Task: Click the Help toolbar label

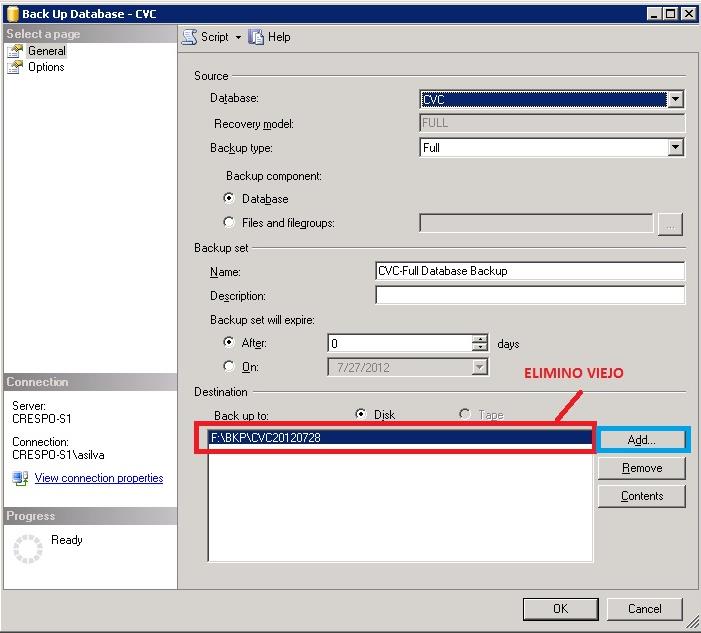Action: tap(279, 37)
